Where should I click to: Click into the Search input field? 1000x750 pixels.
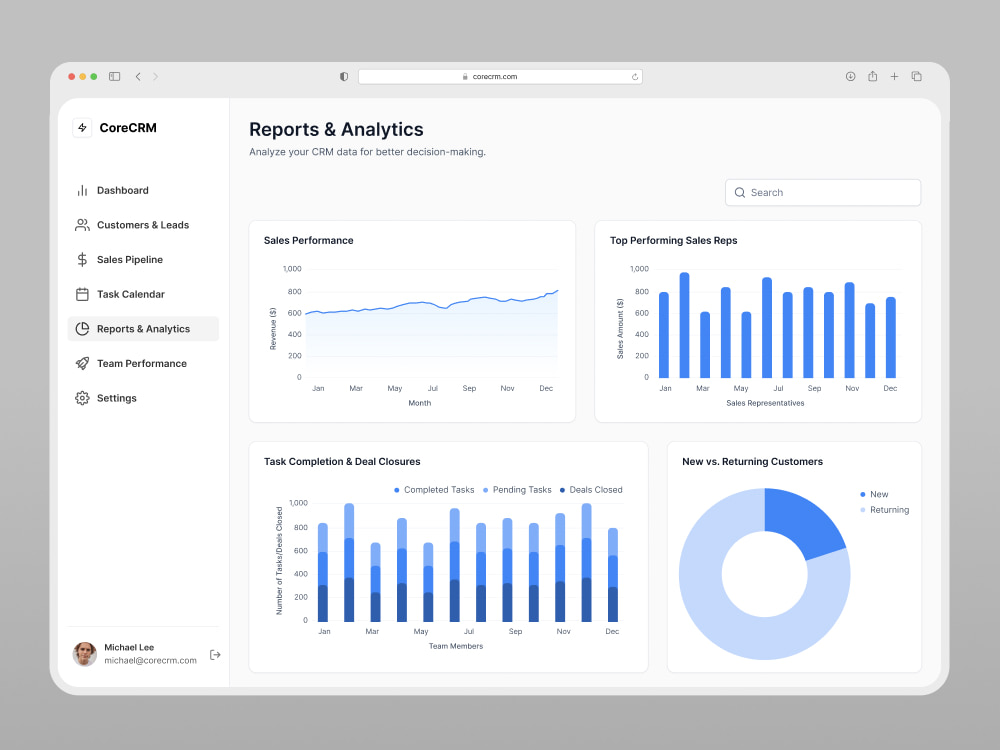(823, 193)
